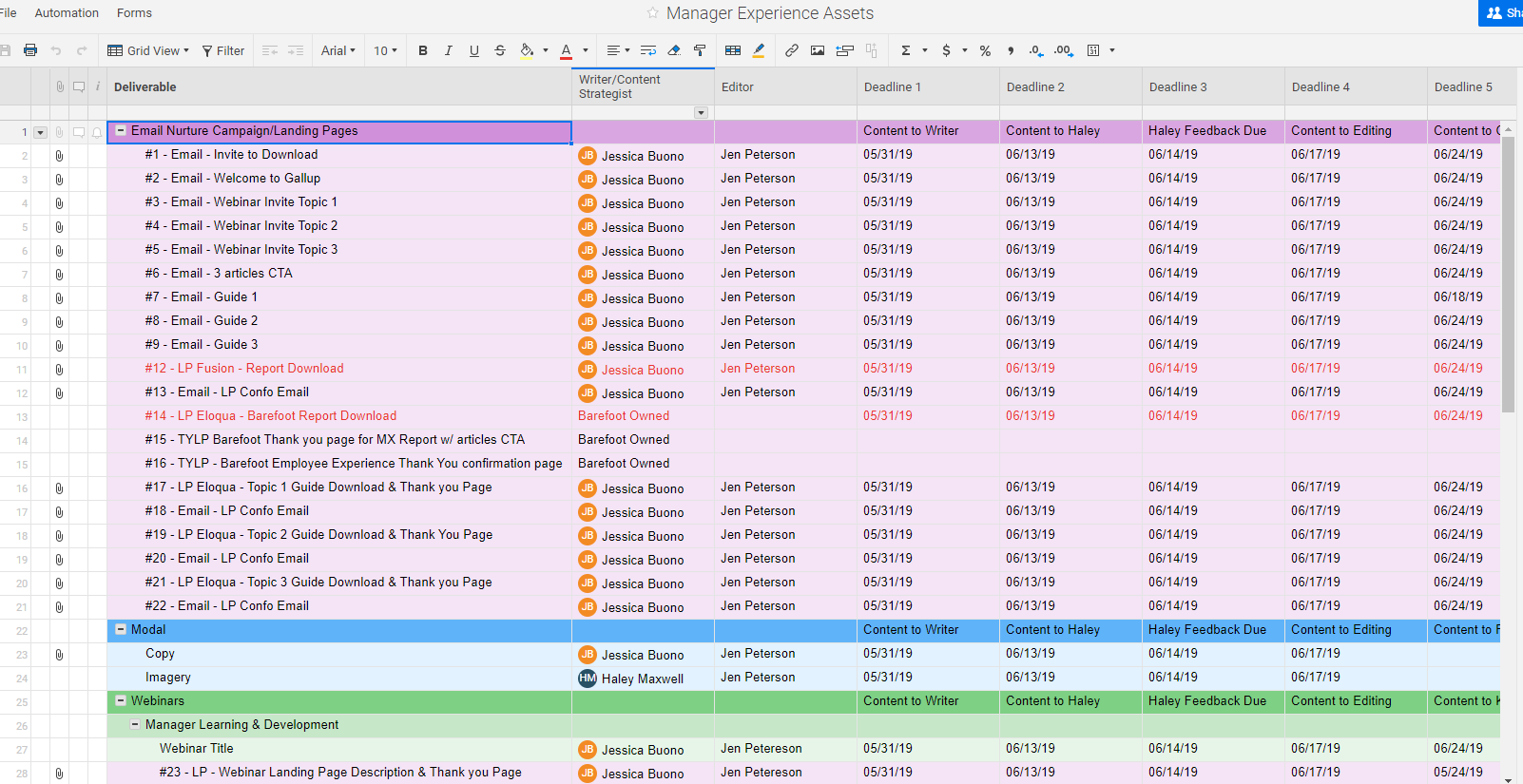The height and width of the screenshot is (784, 1523).
Task: Select the Deliverable column header
Action: (339, 86)
